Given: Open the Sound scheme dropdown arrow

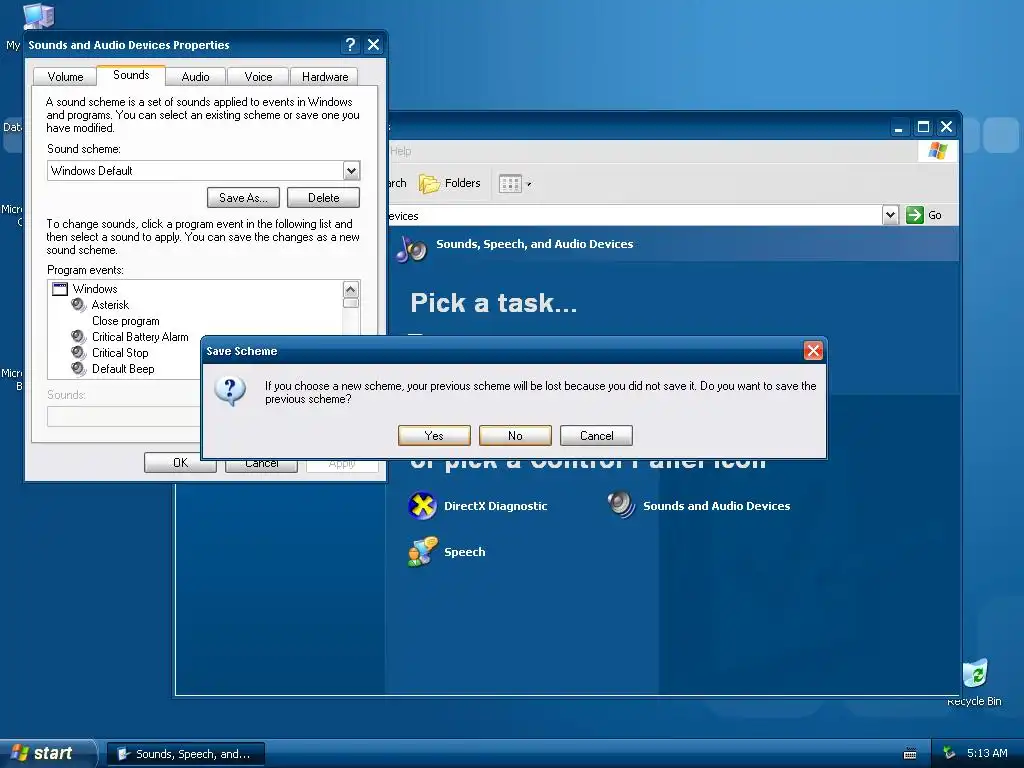Looking at the screenshot, I should pos(351,171).
